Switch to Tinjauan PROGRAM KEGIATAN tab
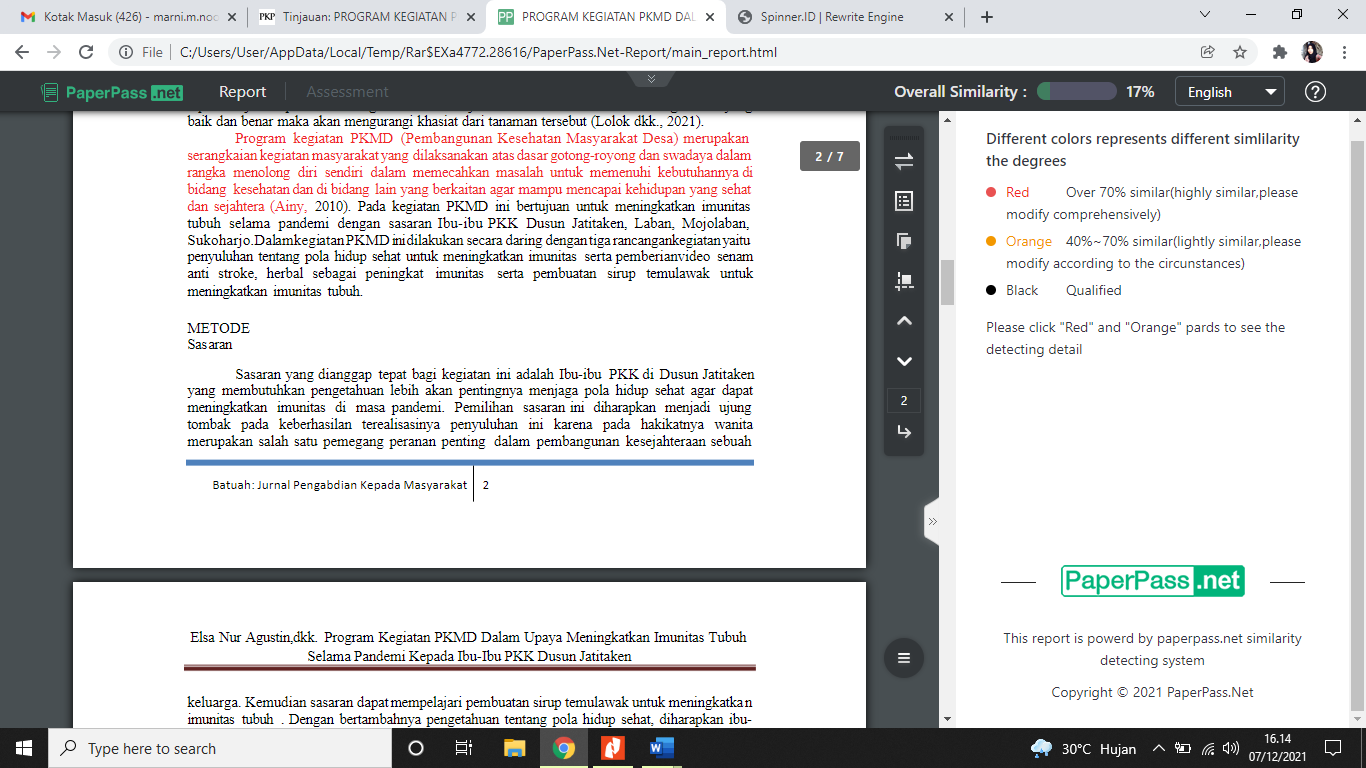 pos(368,17)
